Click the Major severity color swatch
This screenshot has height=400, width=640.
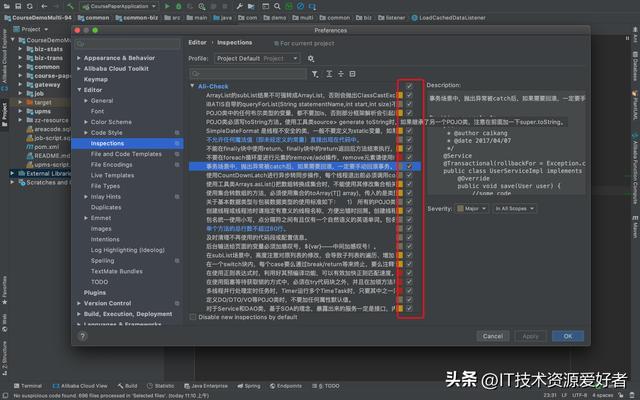point(460,209)
